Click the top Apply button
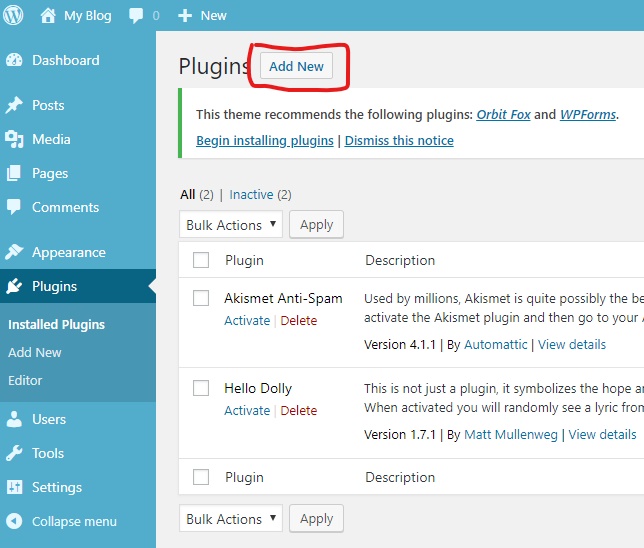Screen dimensions: 644x548 tap(316, 224)
